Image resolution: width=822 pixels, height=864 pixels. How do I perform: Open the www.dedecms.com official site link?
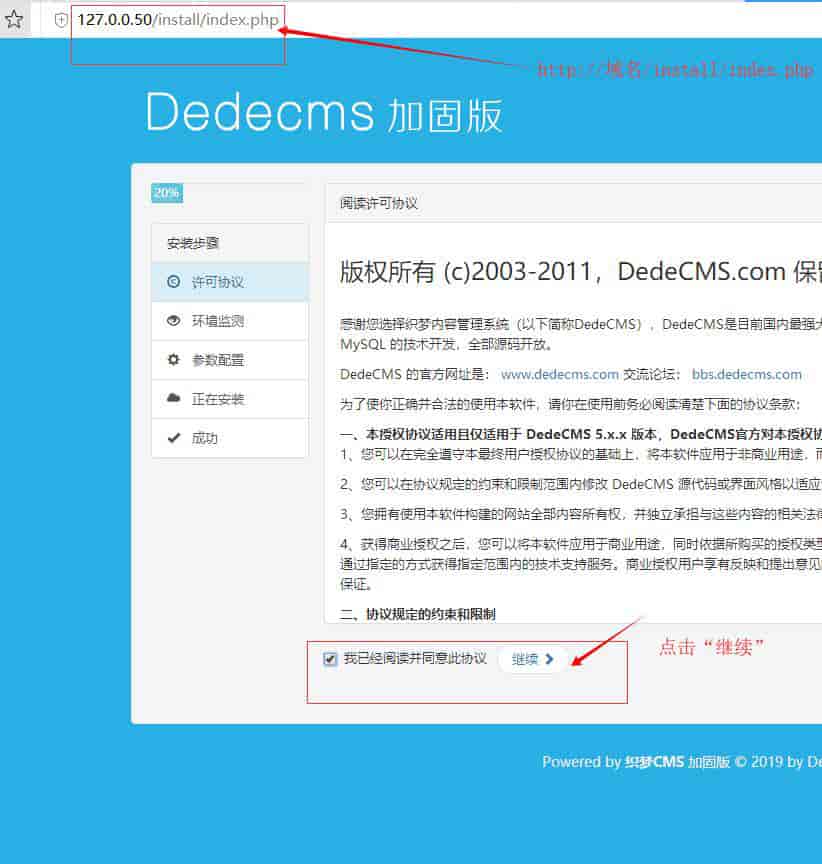tap(559, 373)
